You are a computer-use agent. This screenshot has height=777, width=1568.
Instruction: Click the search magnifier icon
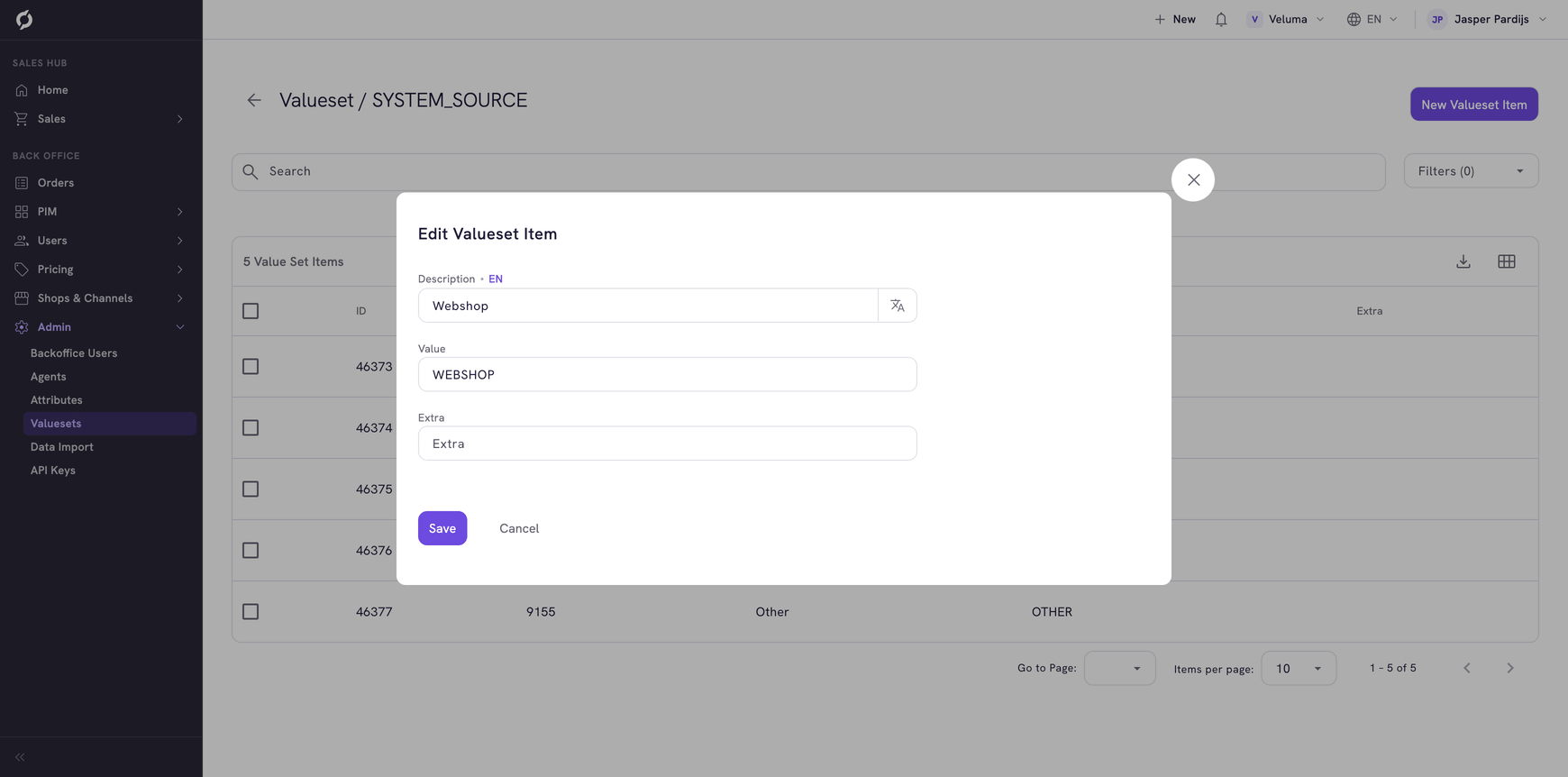tap(251, 171)
